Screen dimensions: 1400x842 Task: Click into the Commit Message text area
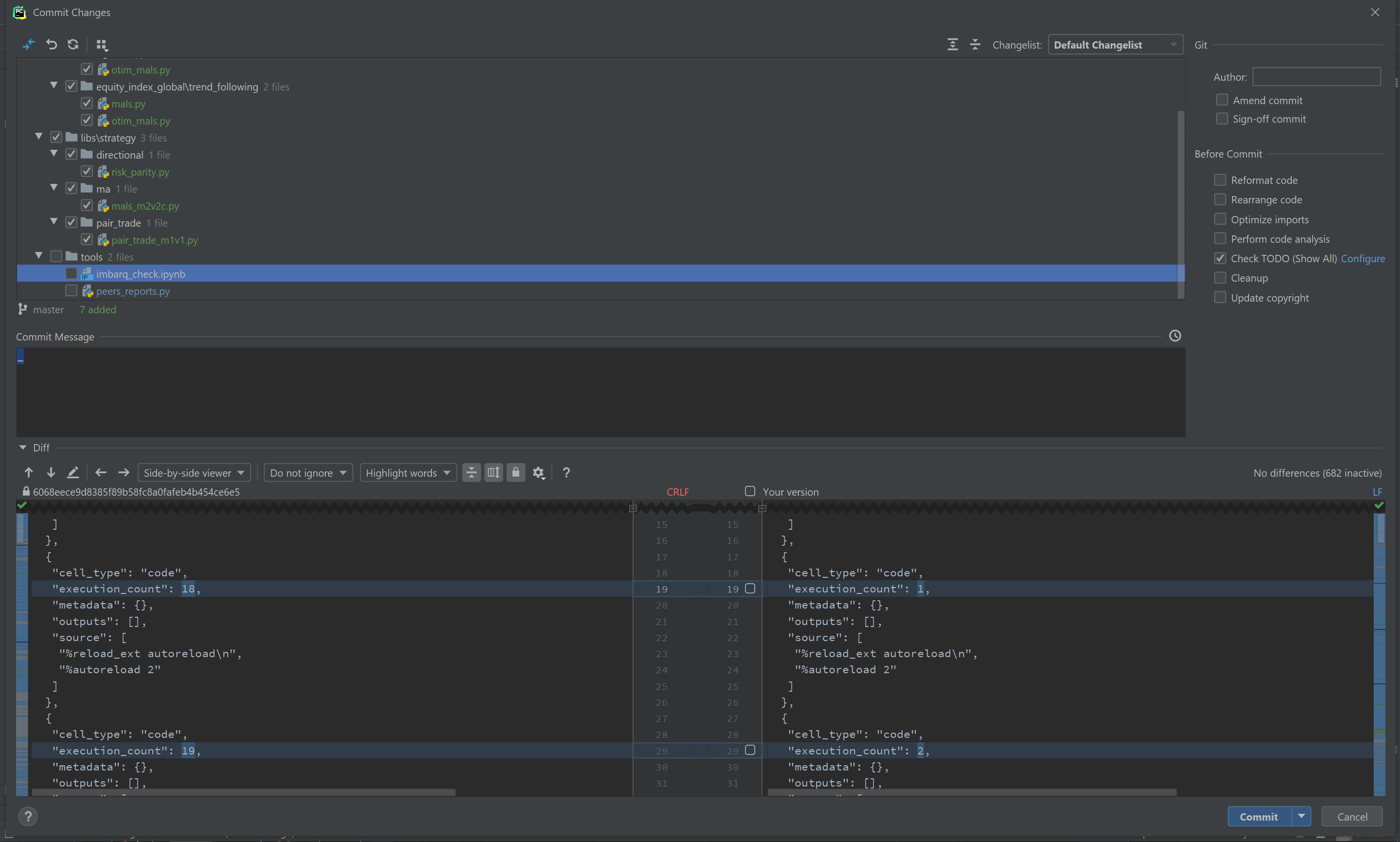(x=600, y=392)
